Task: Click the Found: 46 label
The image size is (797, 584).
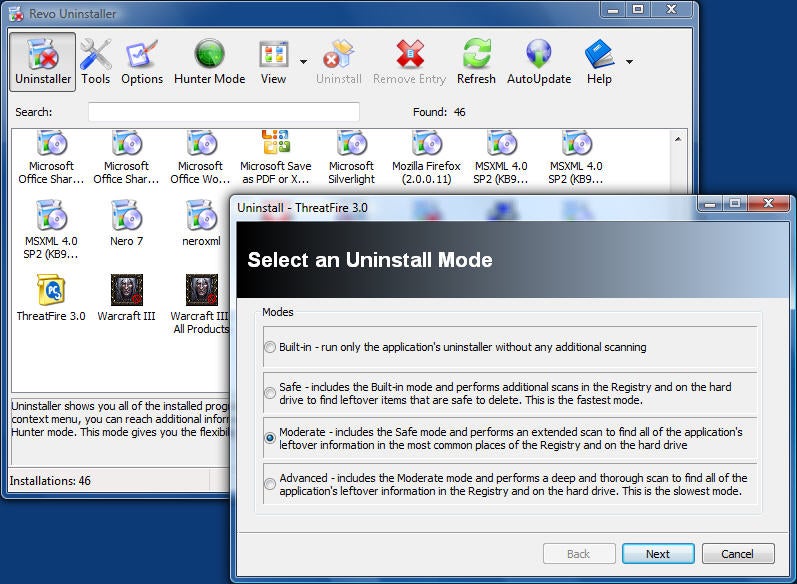Action: pyautogui.click(x=439, y=112)
